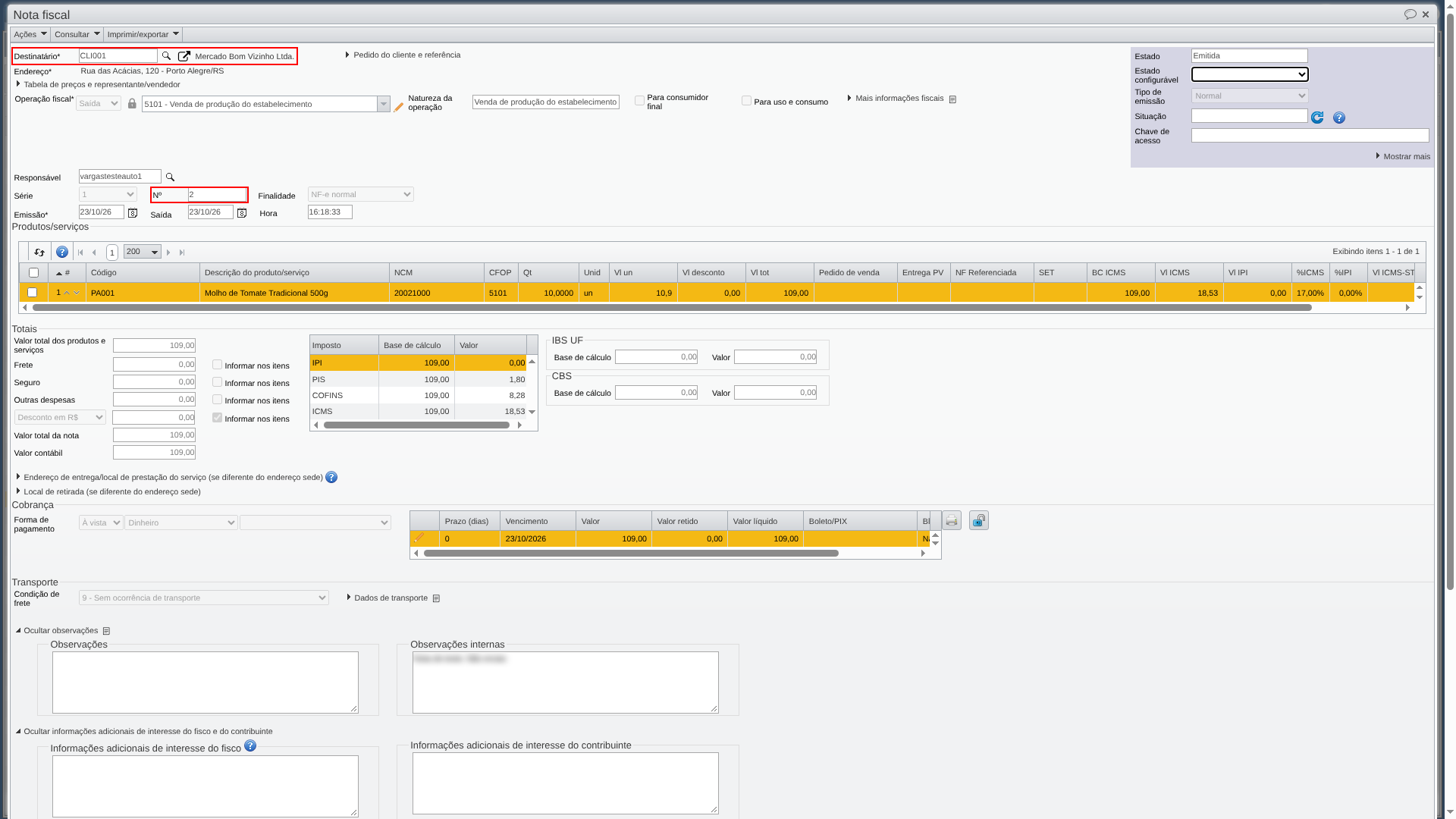Click the pencil icon for Natureza da operação

[399, 108]
